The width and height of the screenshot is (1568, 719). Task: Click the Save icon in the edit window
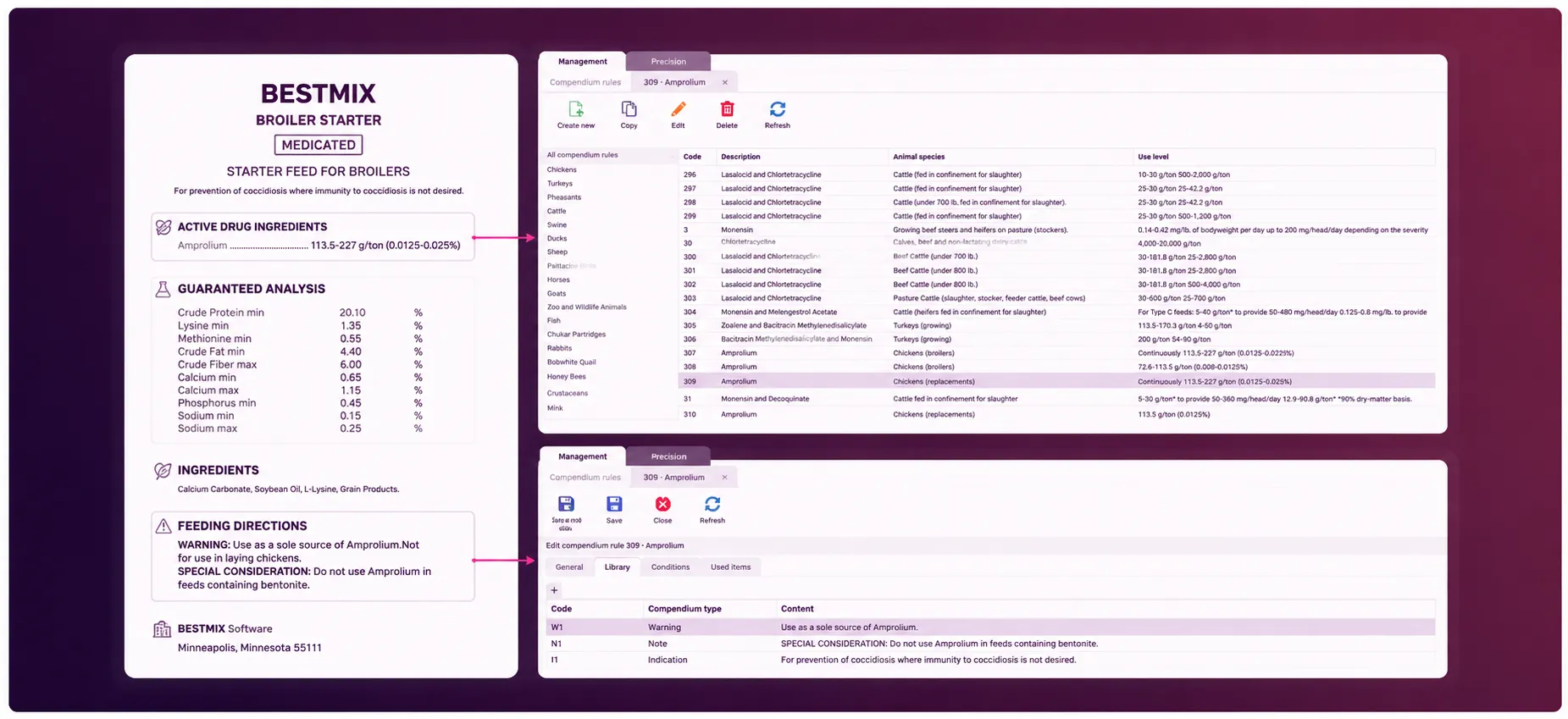(614, 505)
